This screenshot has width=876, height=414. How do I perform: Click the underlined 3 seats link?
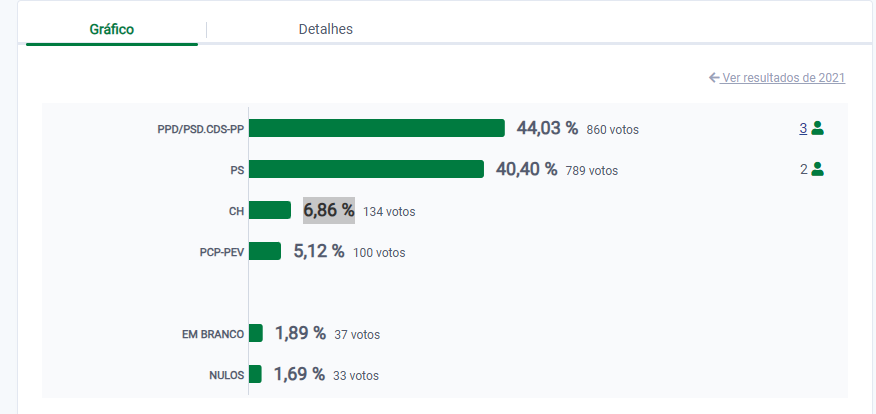803,128
